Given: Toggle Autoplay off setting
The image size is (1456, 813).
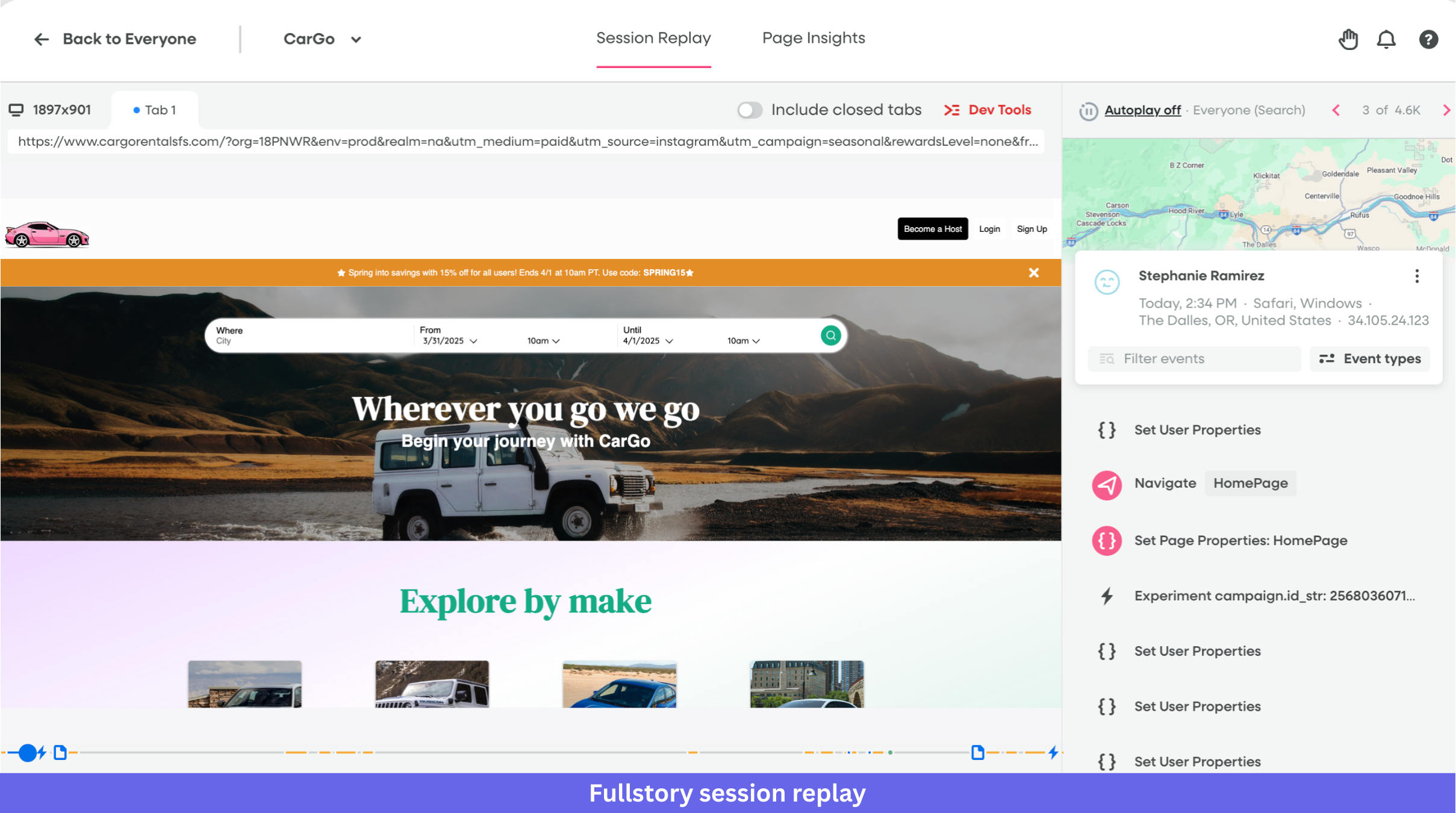Looking at the screenshot, I should click(1142, 110).
